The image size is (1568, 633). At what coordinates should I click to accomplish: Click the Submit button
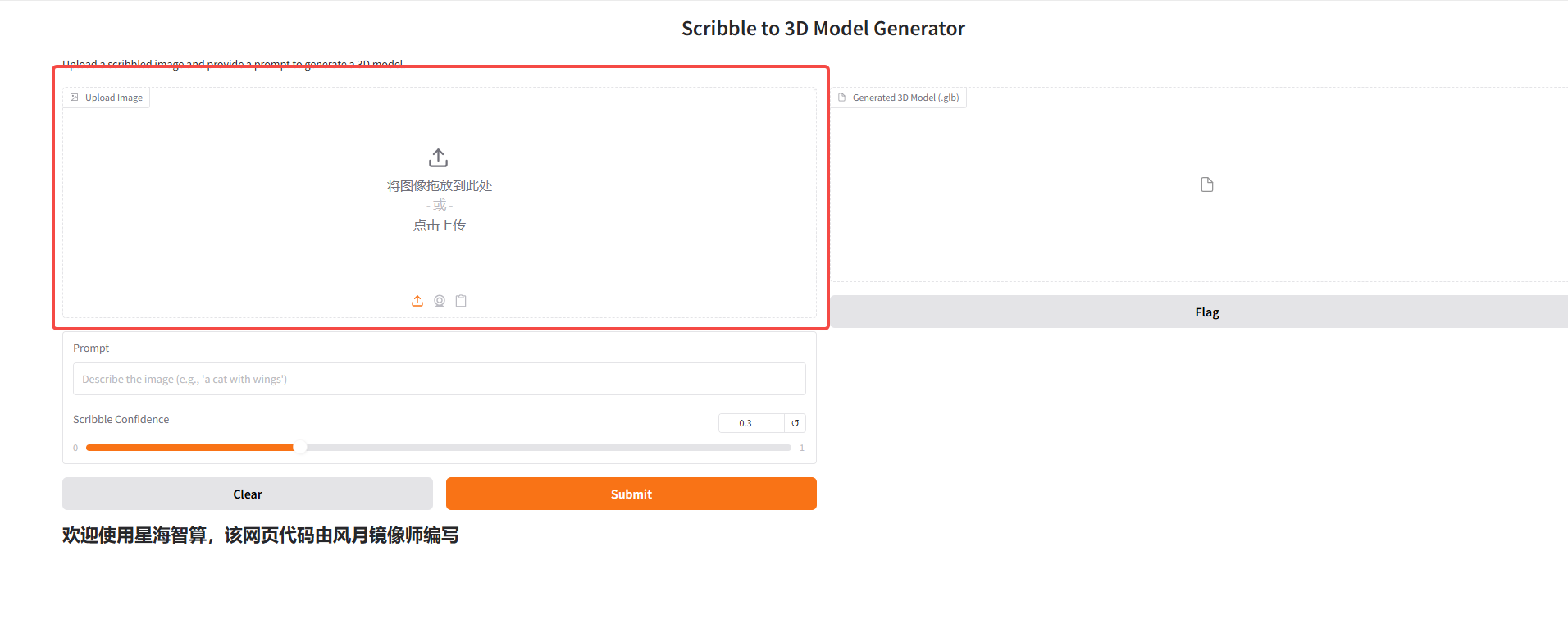[x=631, y=494]
